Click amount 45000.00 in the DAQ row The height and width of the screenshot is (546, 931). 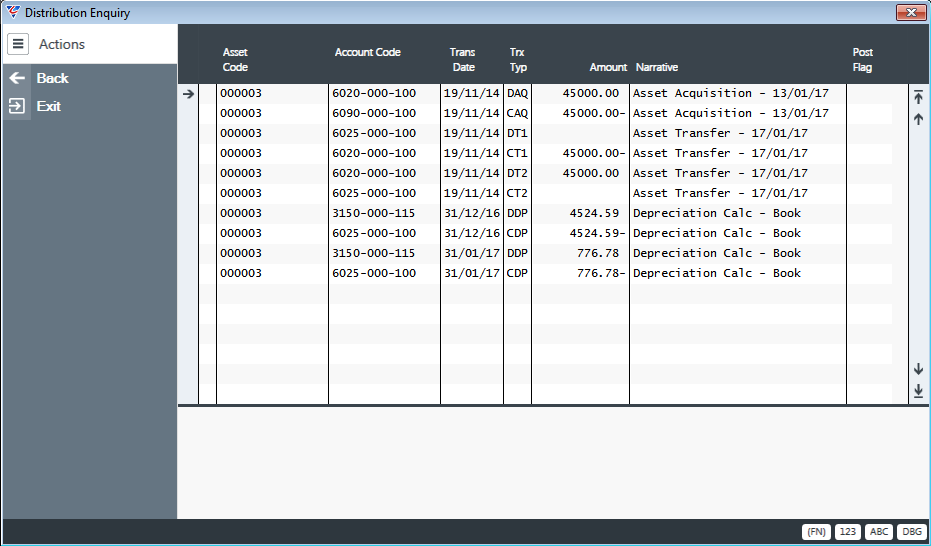(x=591, y=93)
